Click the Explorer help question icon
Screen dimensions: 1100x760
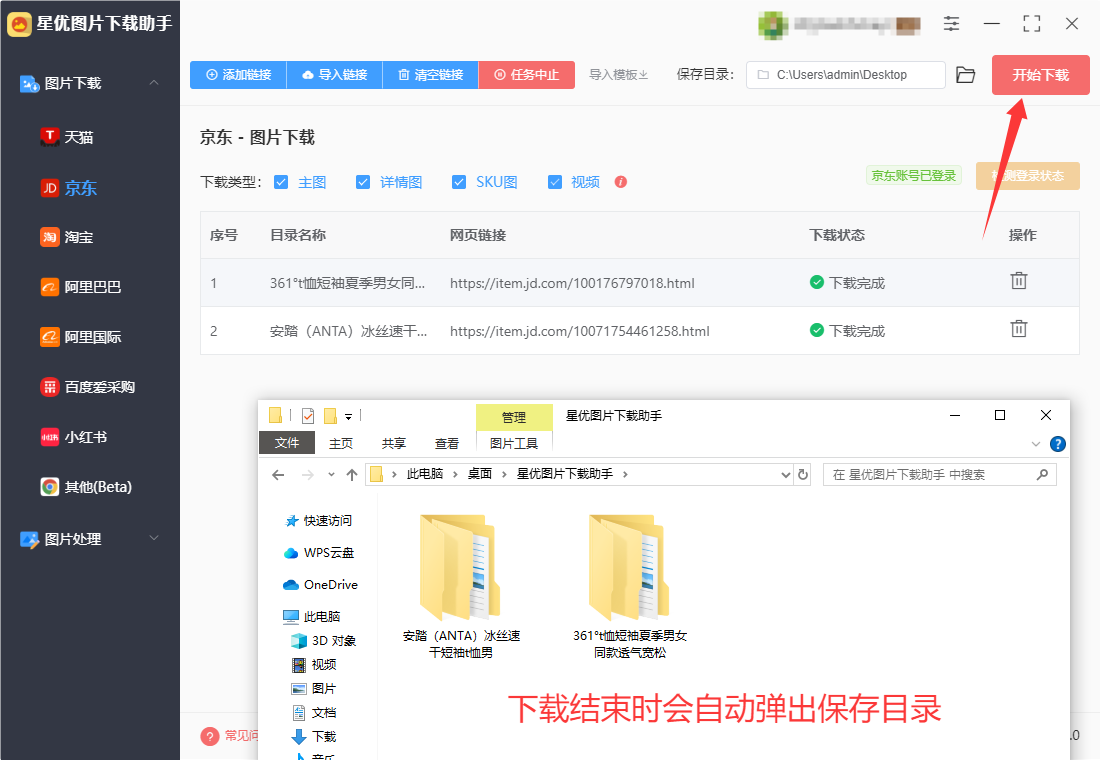pyautogui.click(x=1058, y=444)
